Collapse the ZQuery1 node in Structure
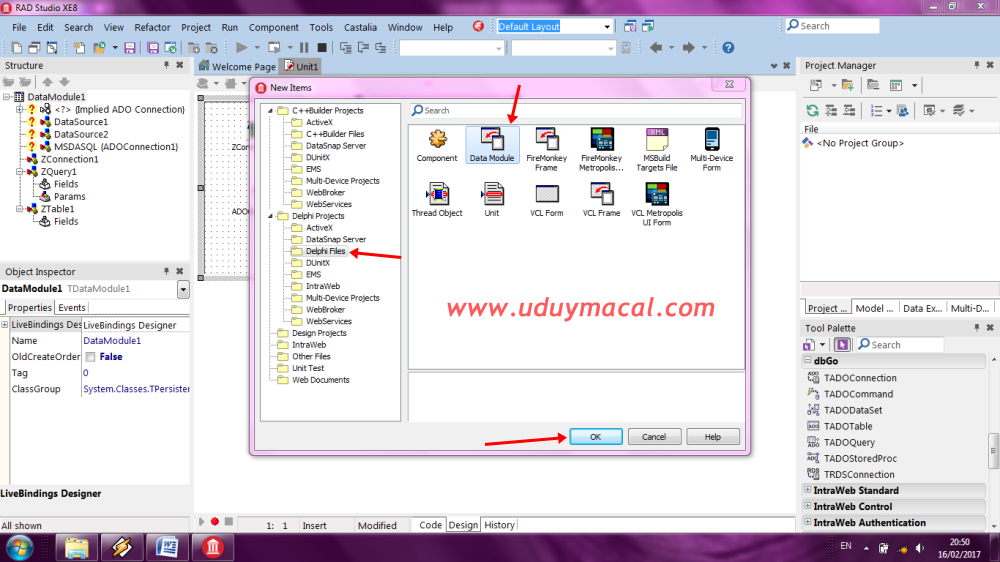1000x562 pixels. coord(20,172)
